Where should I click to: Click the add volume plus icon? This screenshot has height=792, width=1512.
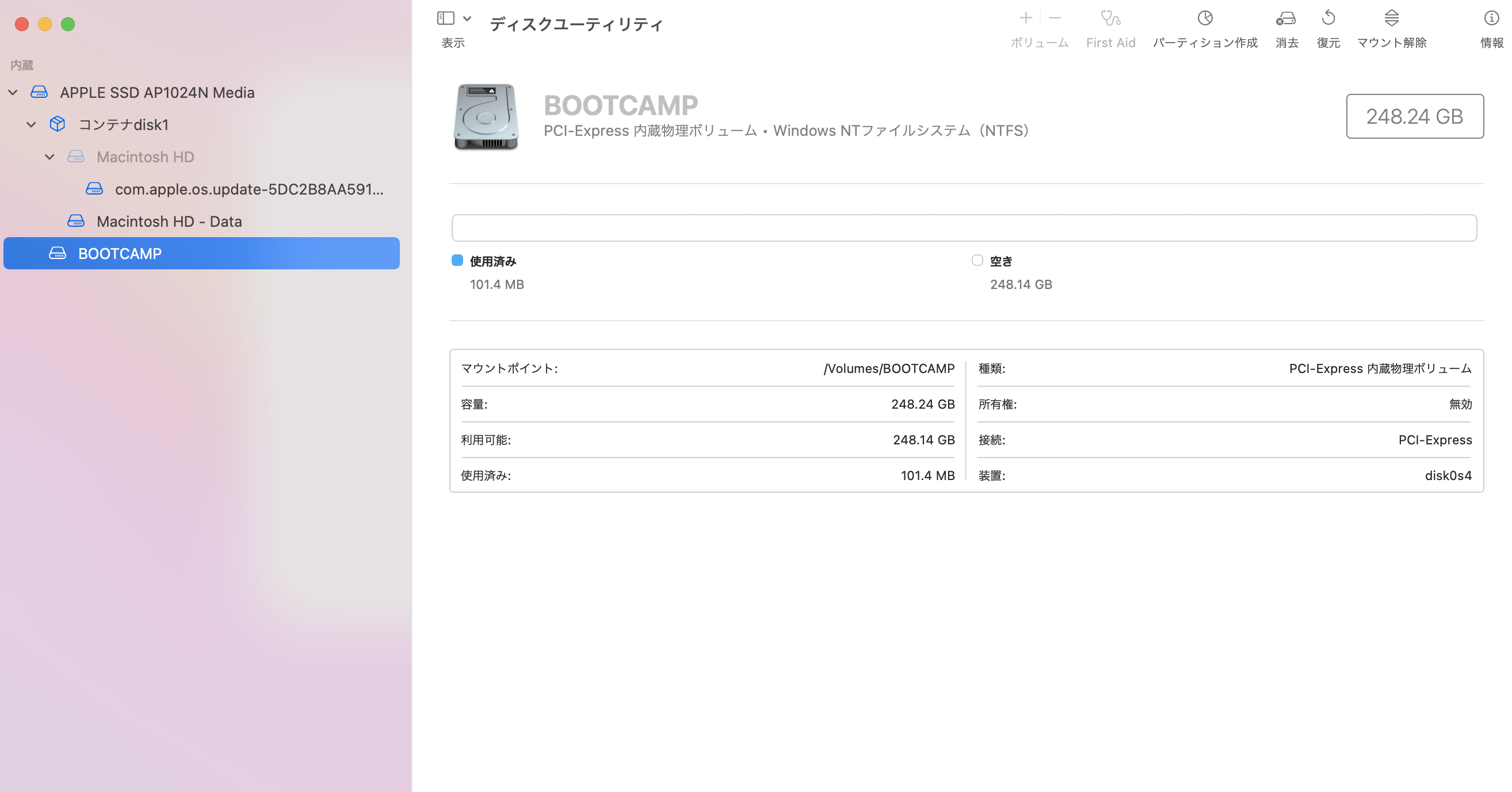tap(1025, 18)
